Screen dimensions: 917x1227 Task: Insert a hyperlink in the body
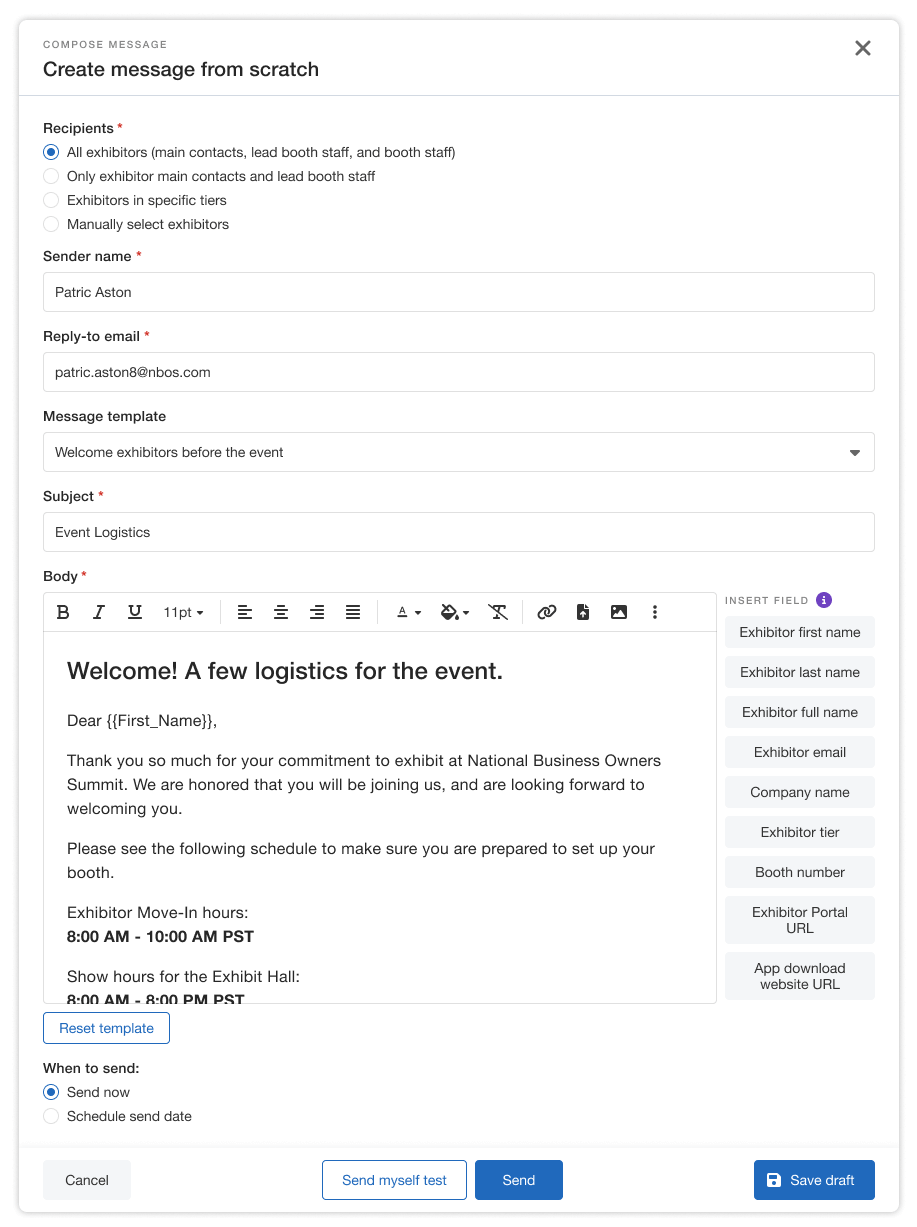pyautogui.click(x=547, y=612)
